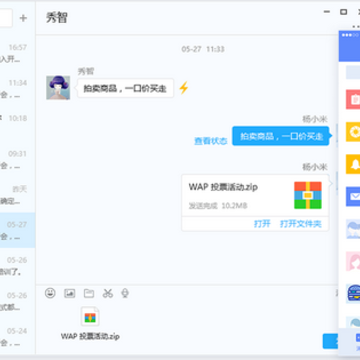
Task: Select the conversation timed 16:57 in list
Action: click(18, 53)
